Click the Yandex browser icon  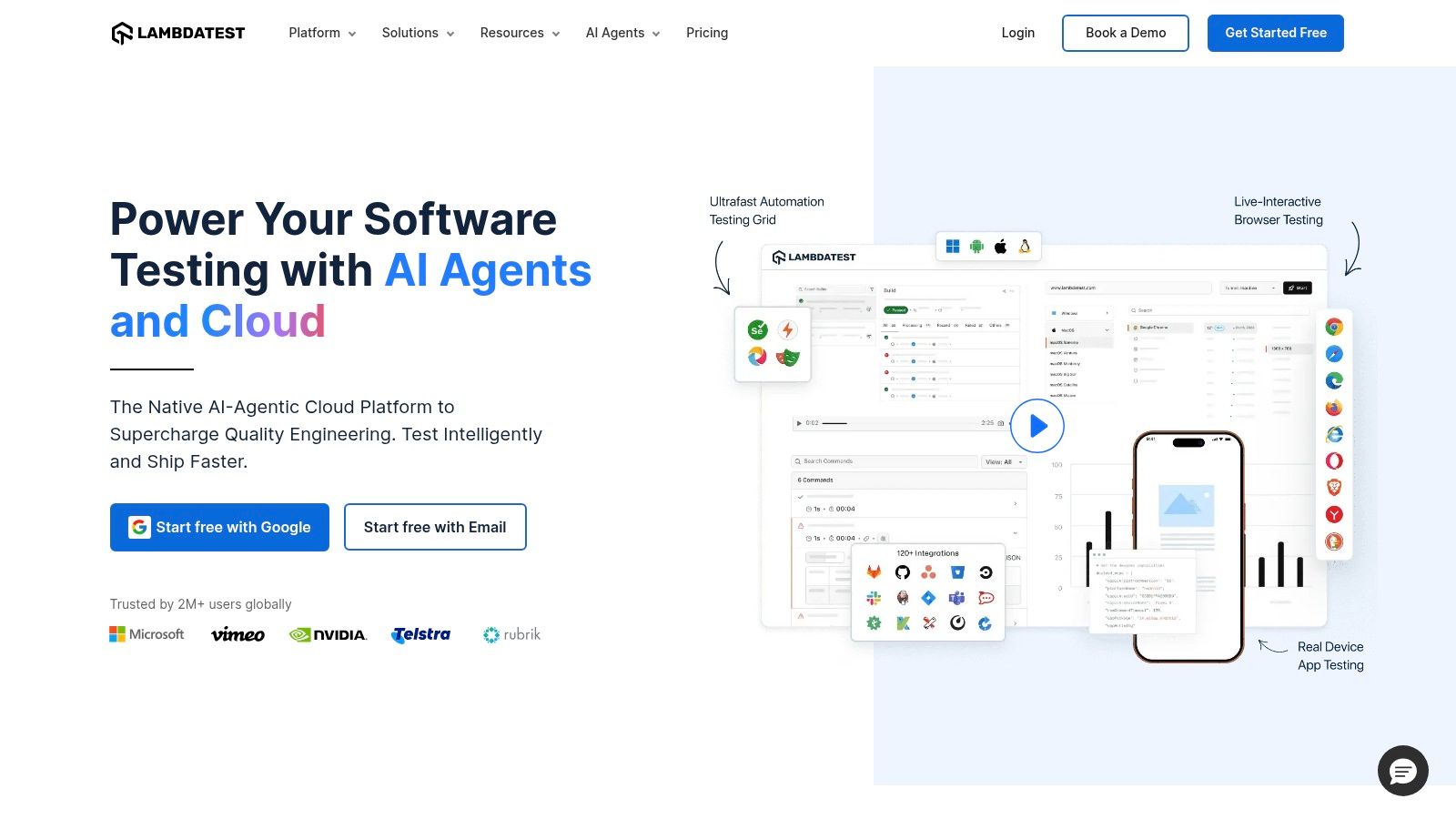(x=1334, y=515)
